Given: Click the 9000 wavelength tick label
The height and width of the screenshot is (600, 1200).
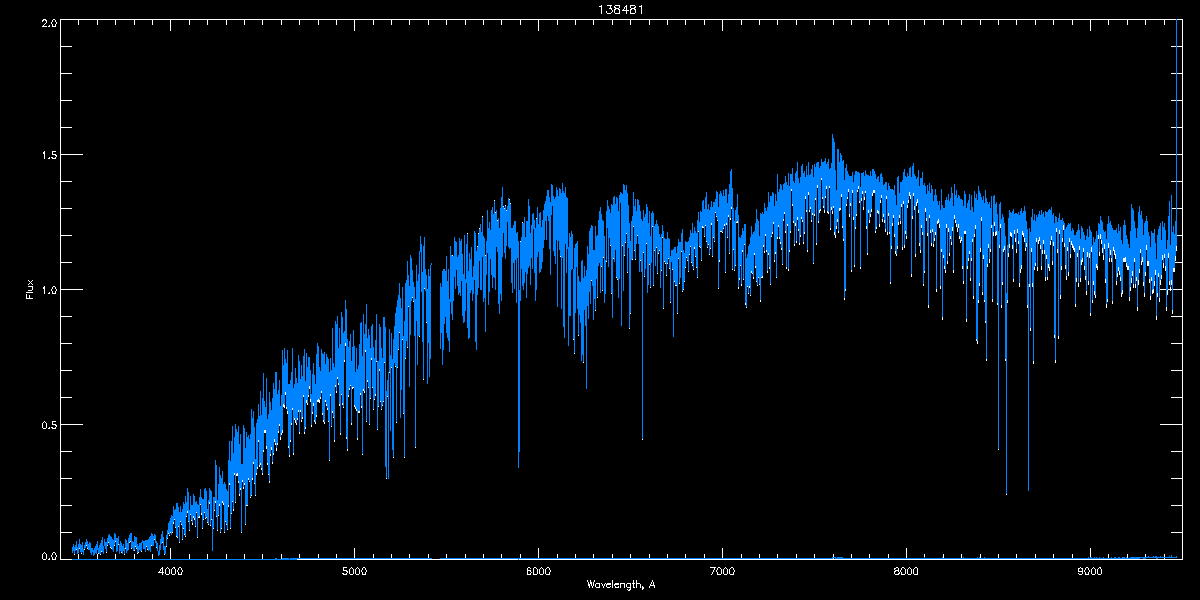Looking at the screenshot, I should tap(1090, 572).
